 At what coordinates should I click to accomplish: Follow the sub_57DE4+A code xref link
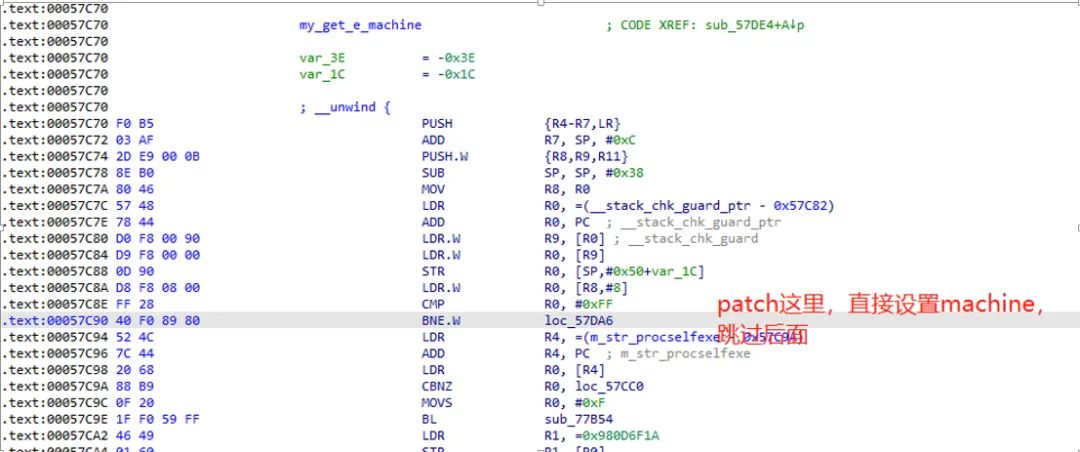click(x=755, y=25)
